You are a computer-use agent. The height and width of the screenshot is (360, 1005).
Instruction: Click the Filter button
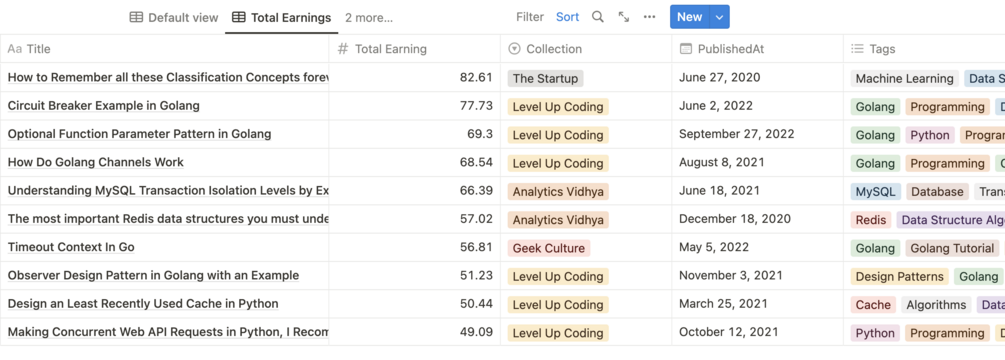click(x=530, y=17)
